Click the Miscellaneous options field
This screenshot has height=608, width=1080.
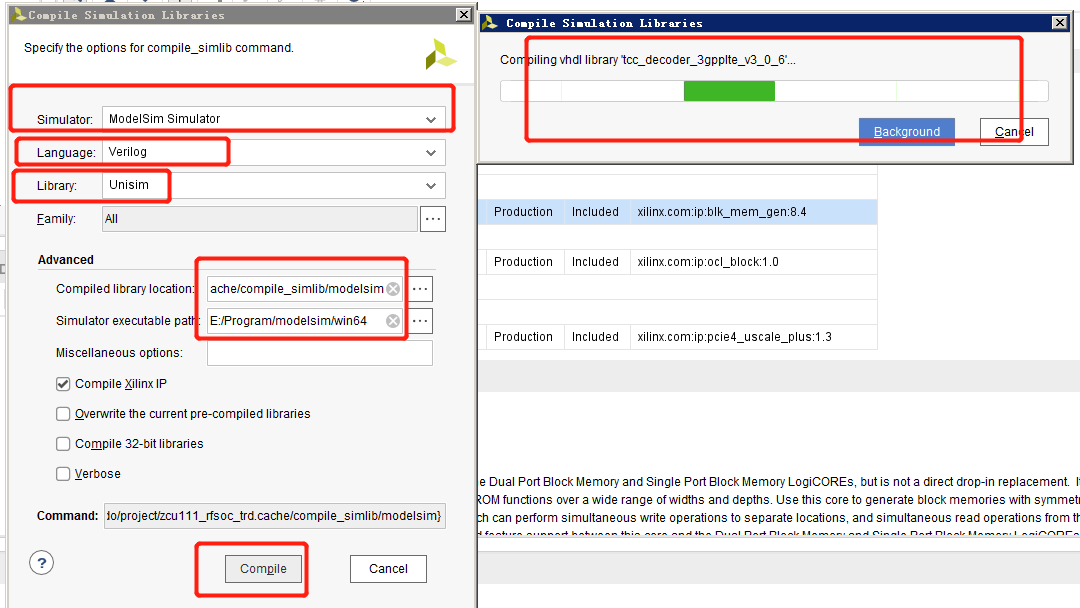click(319, 352)
